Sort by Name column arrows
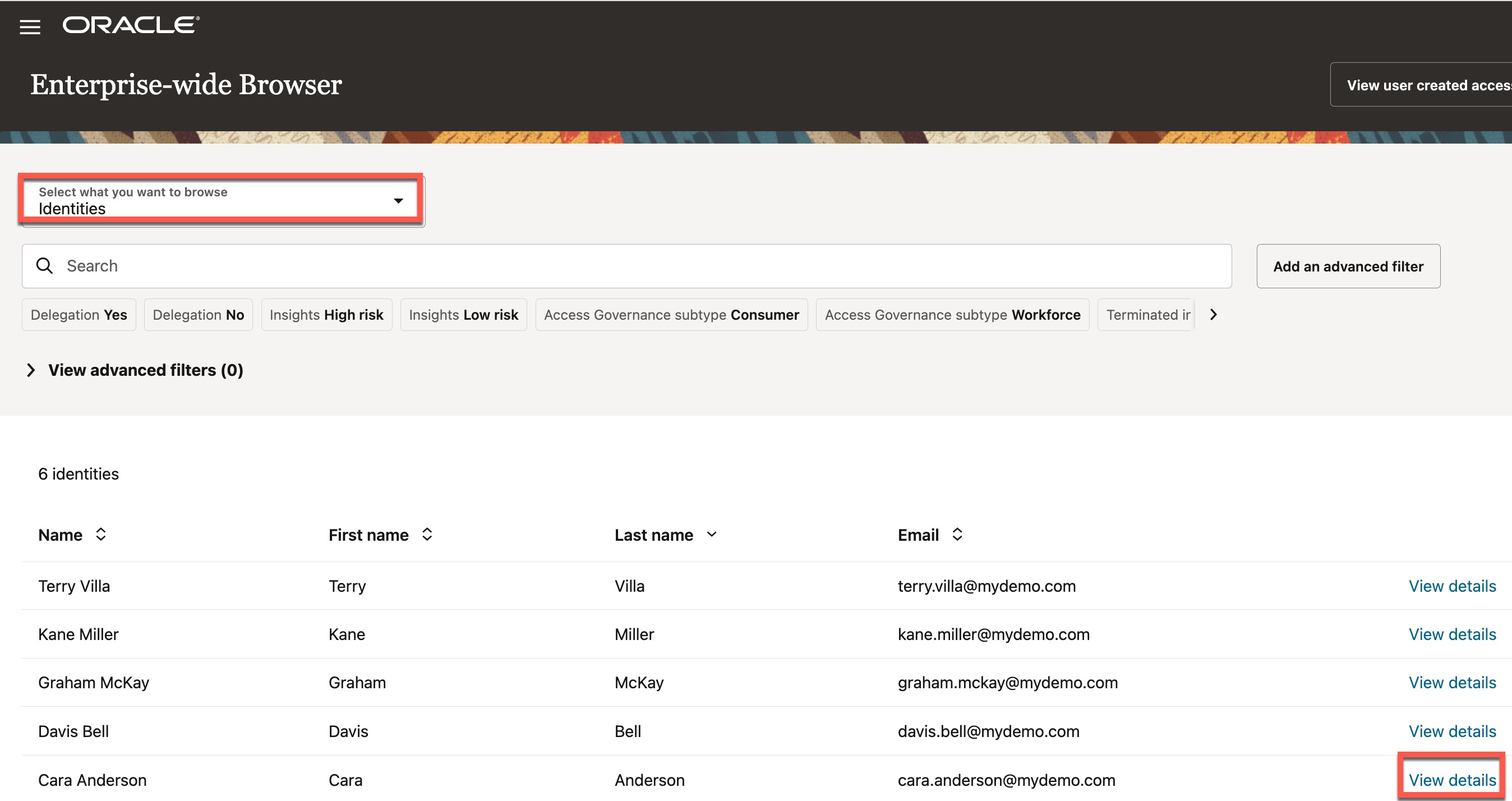 [101, 535]
